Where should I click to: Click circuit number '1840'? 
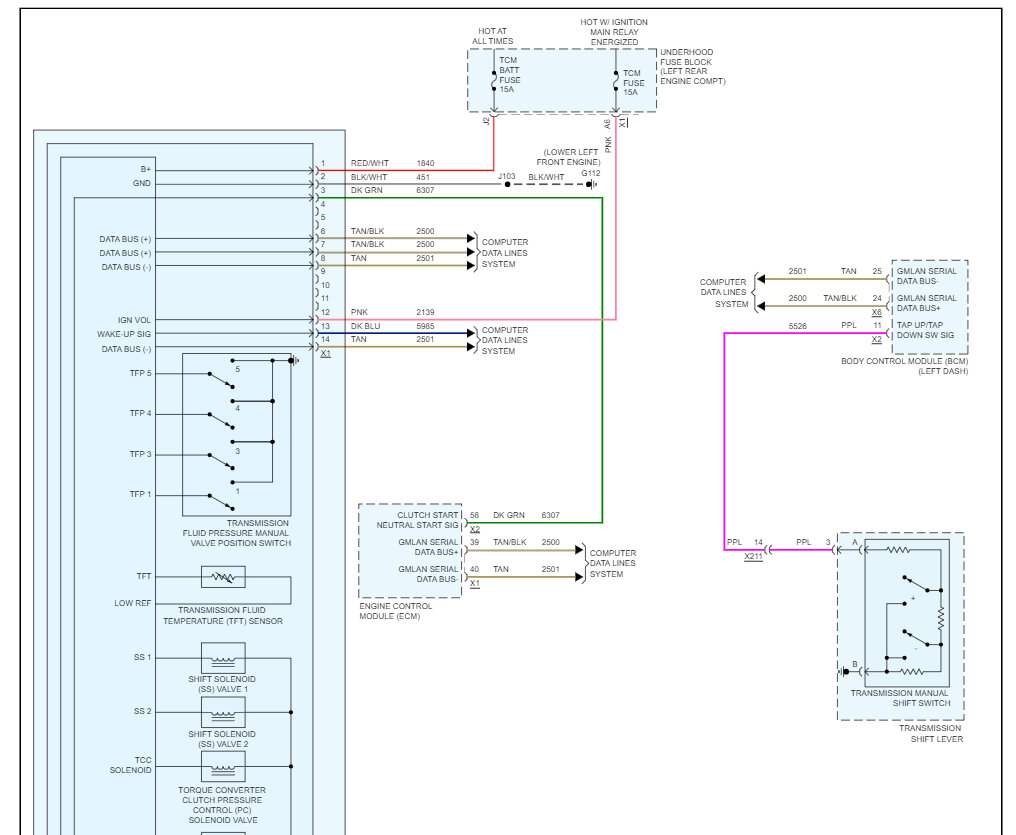(425, 163)
